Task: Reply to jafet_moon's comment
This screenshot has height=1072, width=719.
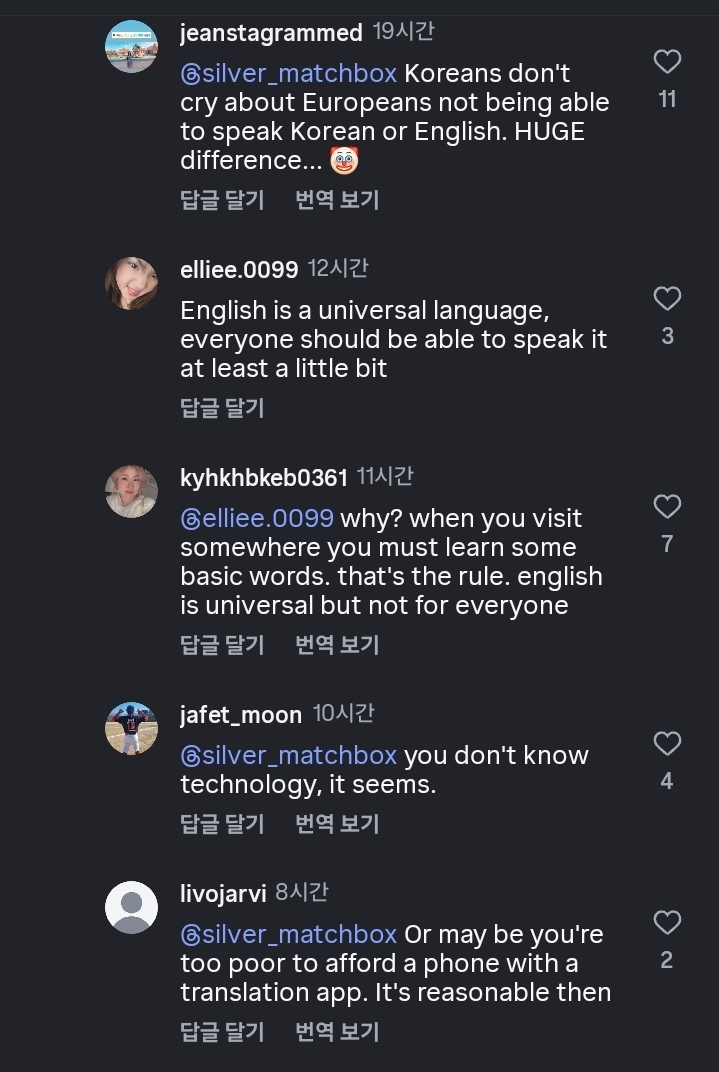Action: pos(222,824)
